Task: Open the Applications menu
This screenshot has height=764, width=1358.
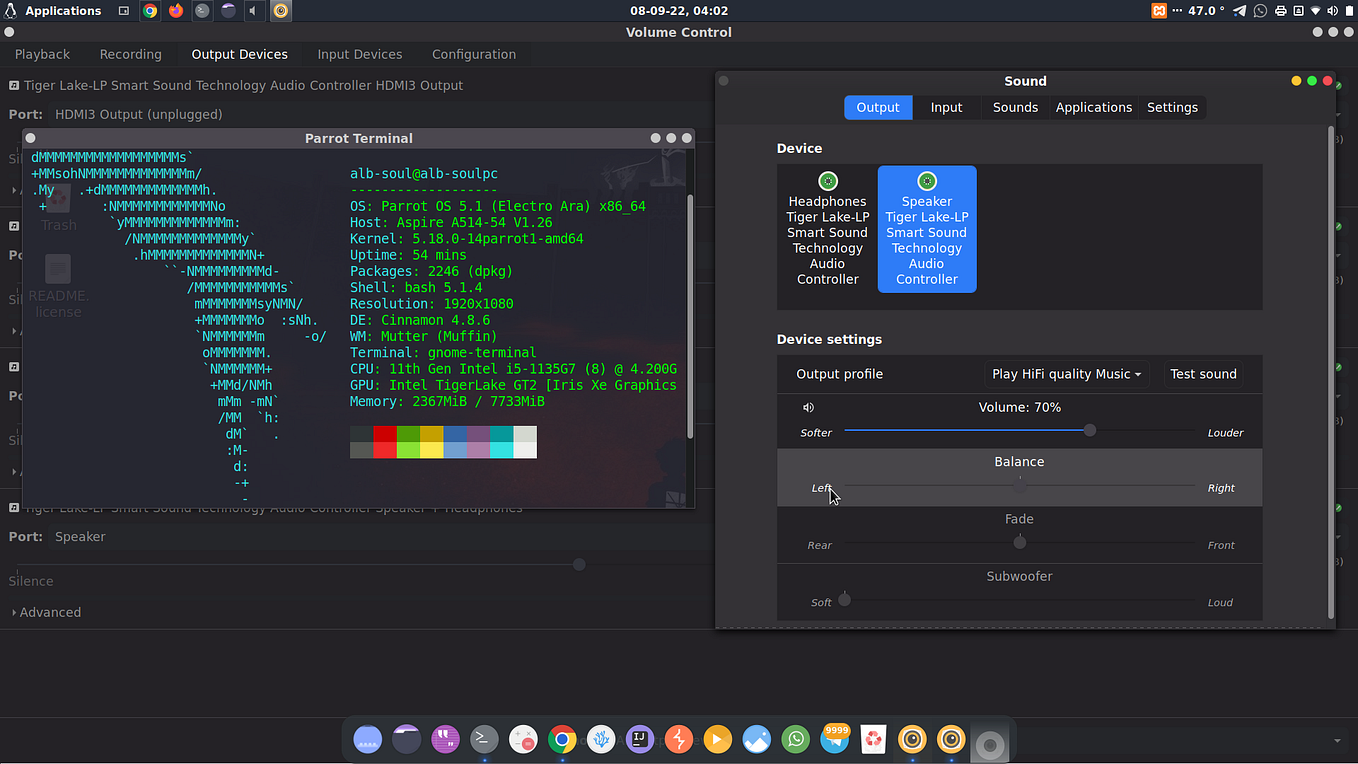Action: click(x=54, y=11)
